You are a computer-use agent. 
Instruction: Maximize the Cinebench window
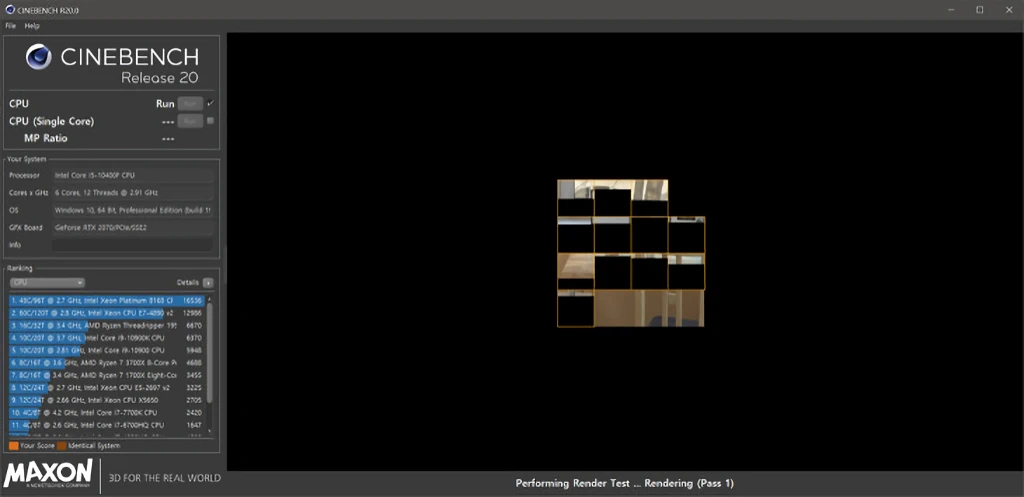pyautogui.click(x=980, y=9)
